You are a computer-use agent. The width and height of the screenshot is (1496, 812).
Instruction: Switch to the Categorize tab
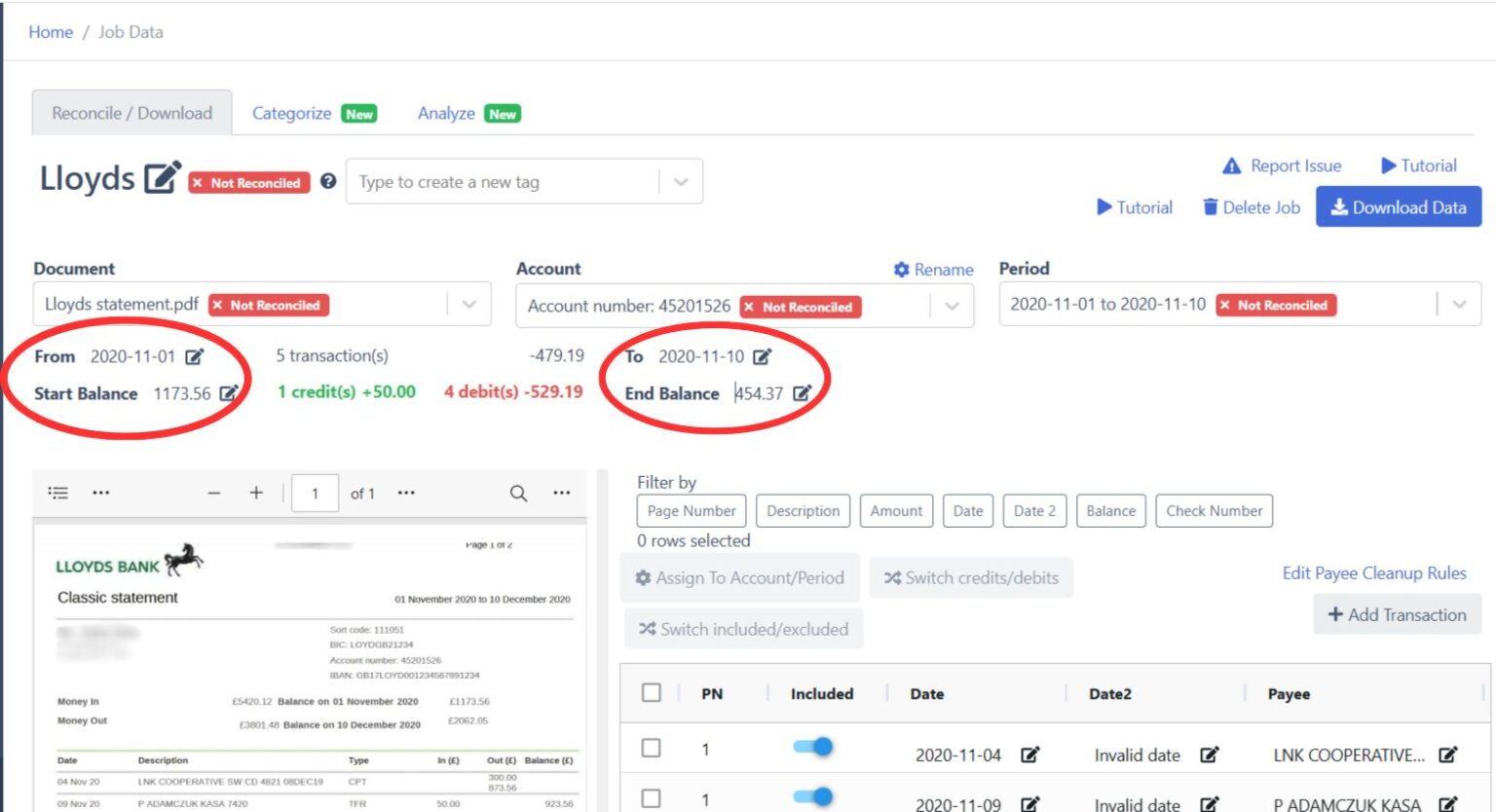292,113
